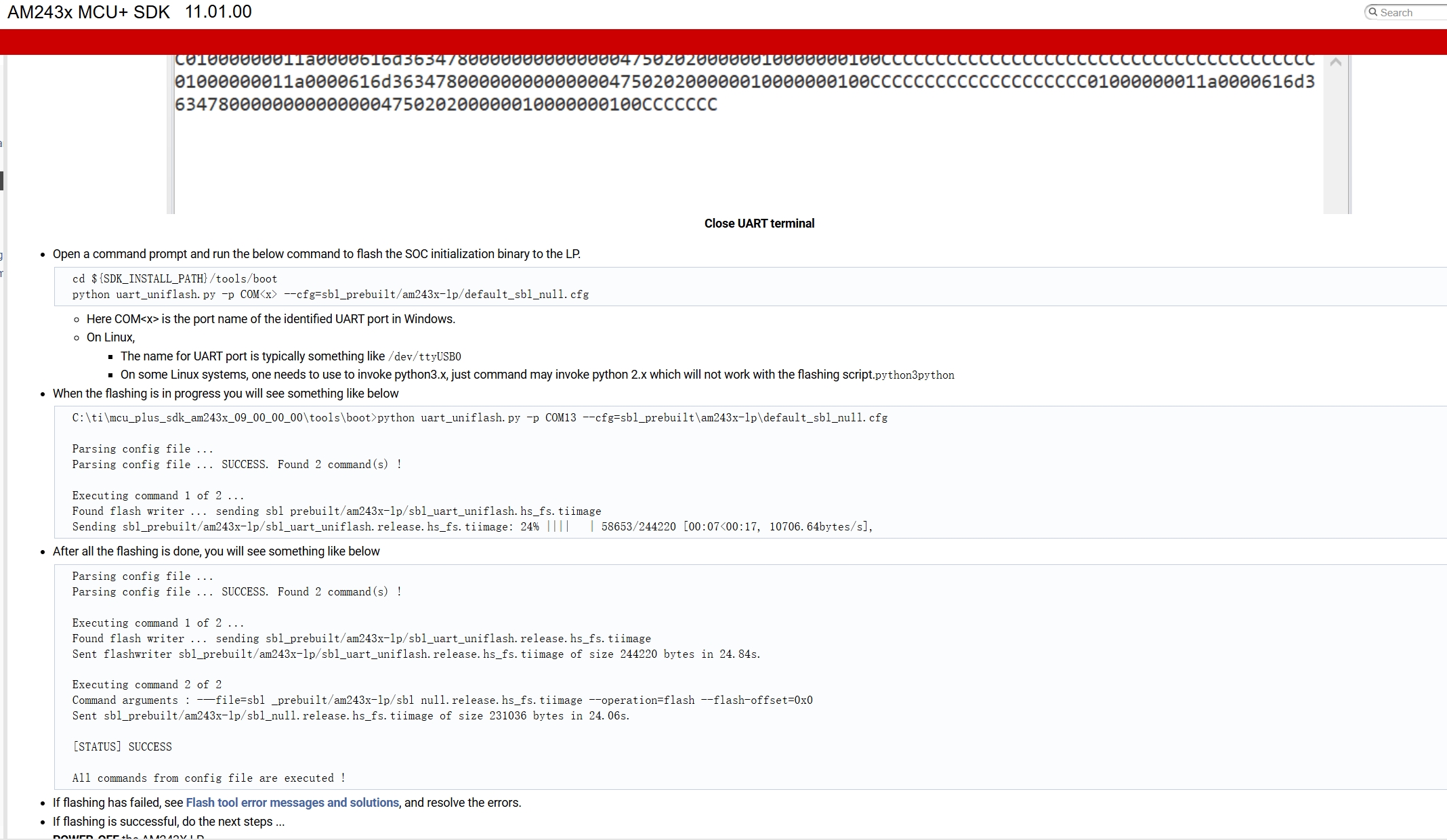Click the AM243x MCU+ SDK page title
This screenshot has width=1447, height=840.
[89, 12]
